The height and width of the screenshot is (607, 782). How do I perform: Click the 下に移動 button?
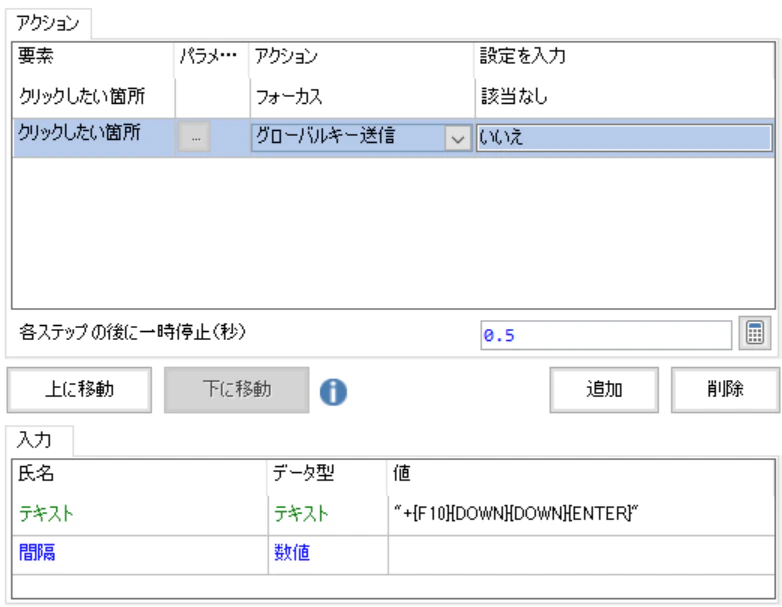(236, 390)
